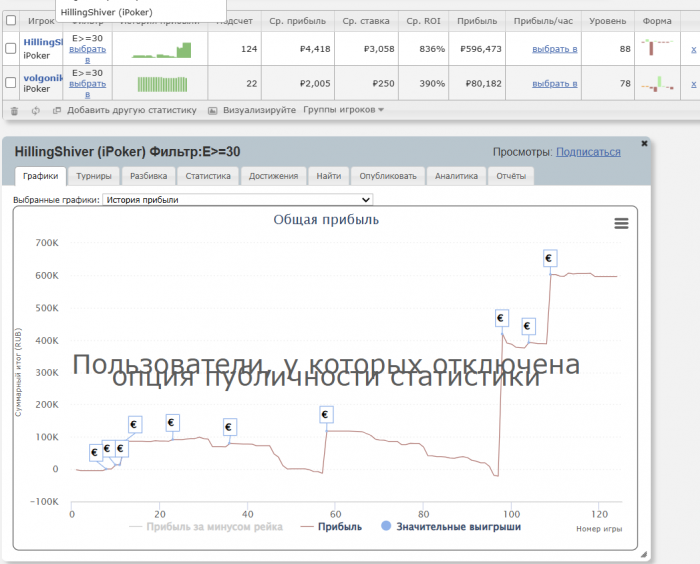700x564 pixels.
Task: Open the Достижения tab
Action: click(273, 176)
